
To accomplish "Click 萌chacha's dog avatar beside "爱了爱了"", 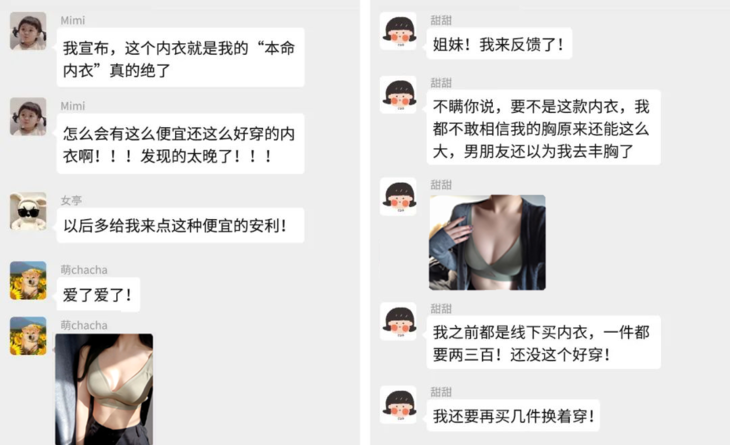I will pyautogui.click(x=28, y=280).
